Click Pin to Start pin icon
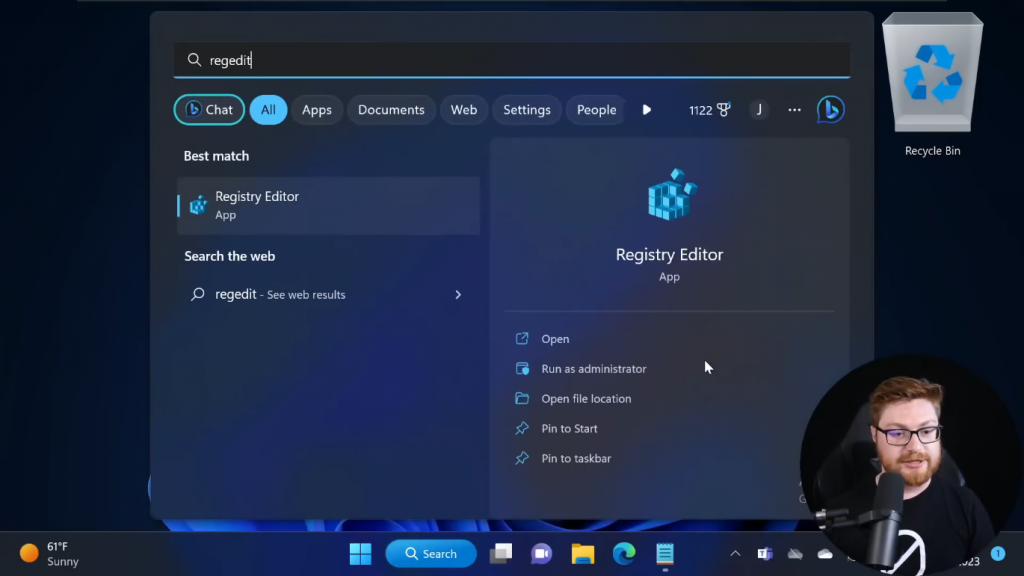The height and width of the screenshot is (576, 1024). pyautogui.click(x=522, y=428)
